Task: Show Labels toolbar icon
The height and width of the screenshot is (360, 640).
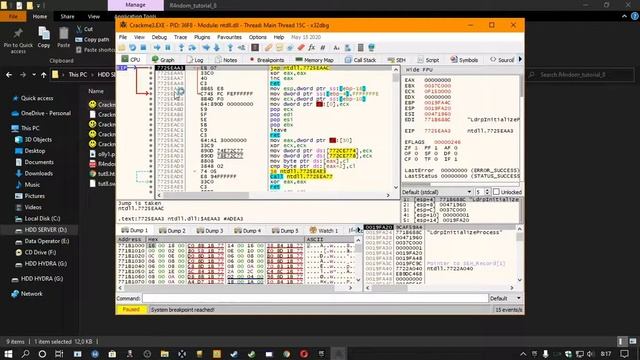Action: coord(290,48)
